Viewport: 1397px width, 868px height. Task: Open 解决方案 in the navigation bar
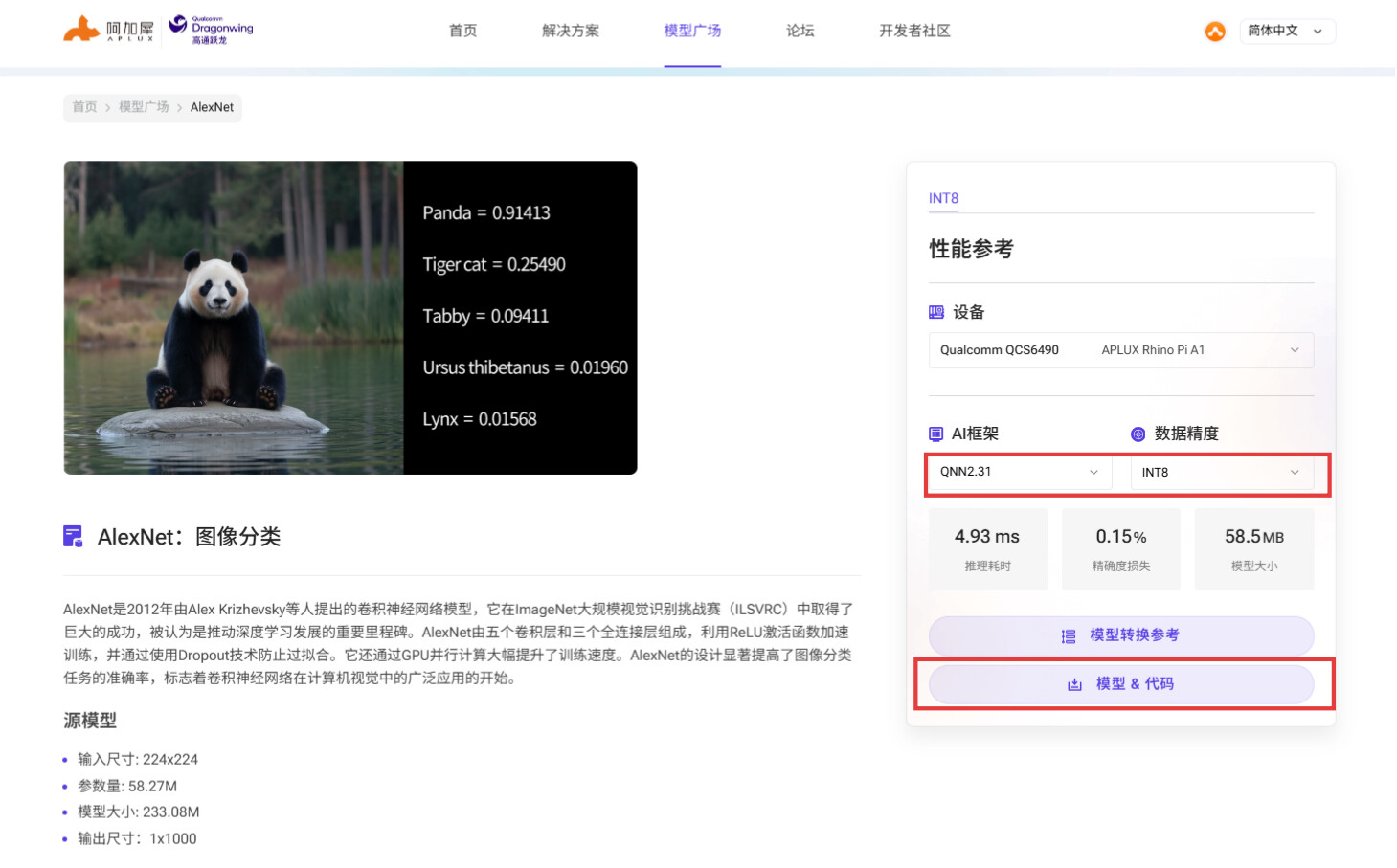pos(571,31)
